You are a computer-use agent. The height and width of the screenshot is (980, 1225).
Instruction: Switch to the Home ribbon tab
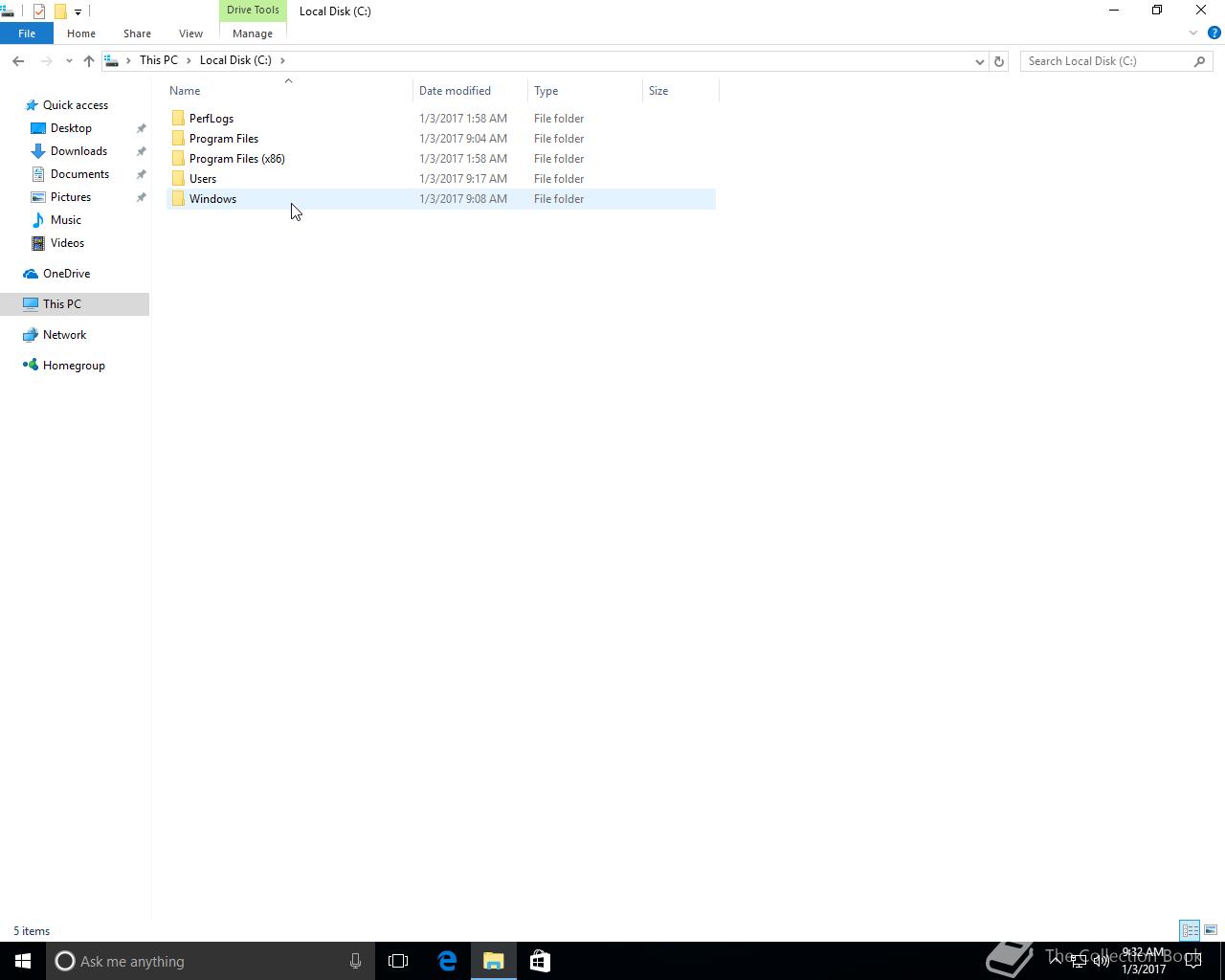pos(81,33)
